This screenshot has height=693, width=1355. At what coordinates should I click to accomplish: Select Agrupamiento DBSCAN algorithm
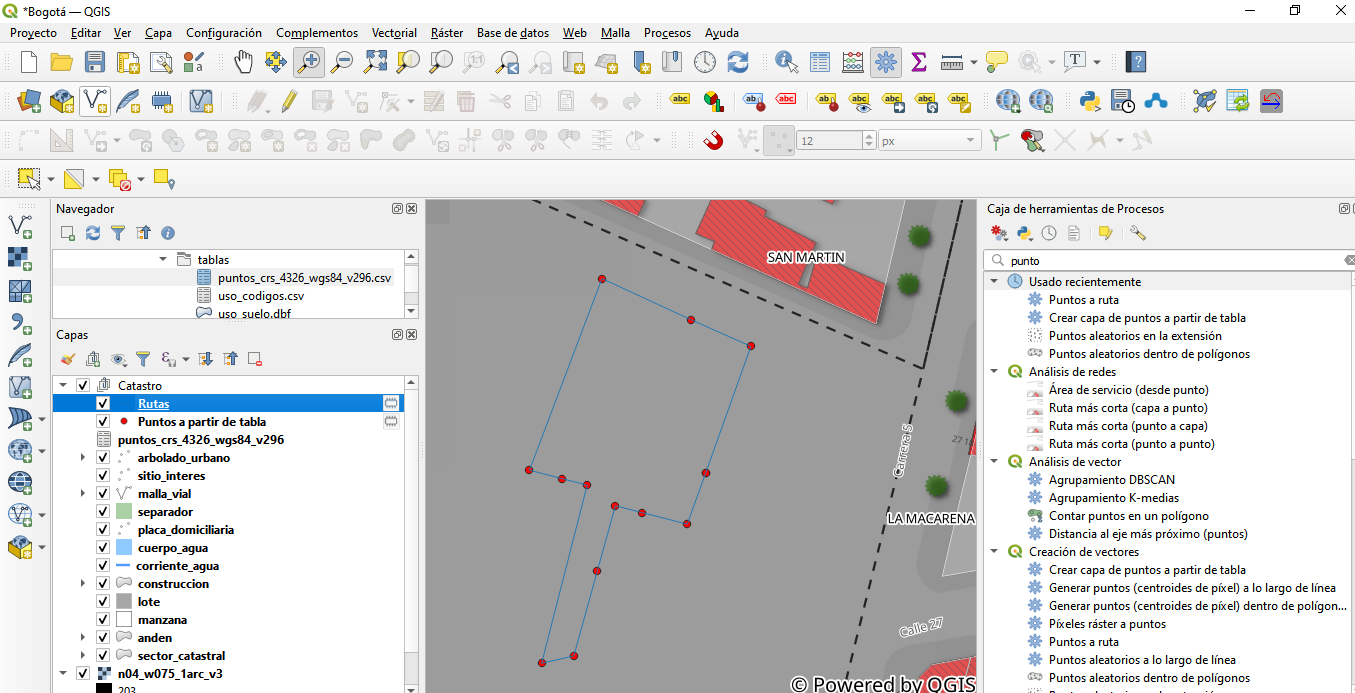pyautogui.click(x=1112, y=480)
